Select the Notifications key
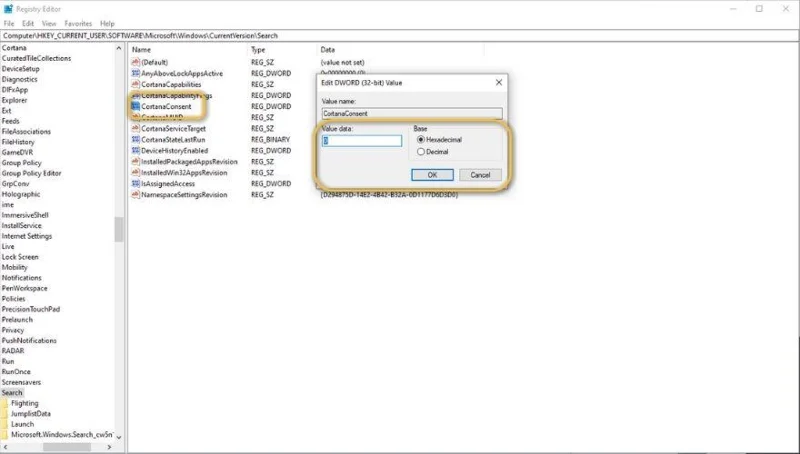800x454 pixels. point(21,278)
